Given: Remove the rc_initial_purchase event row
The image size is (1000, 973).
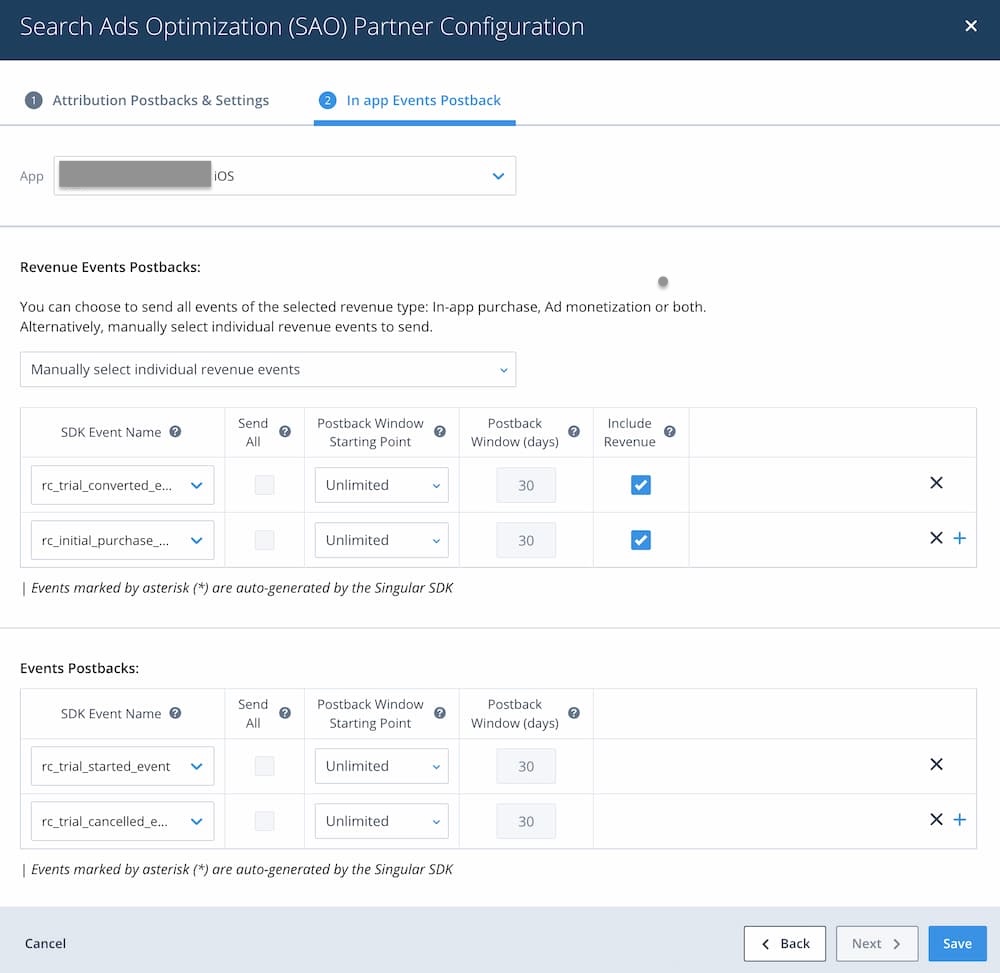Looking at the screenshot, I should [x=936, y=538].
